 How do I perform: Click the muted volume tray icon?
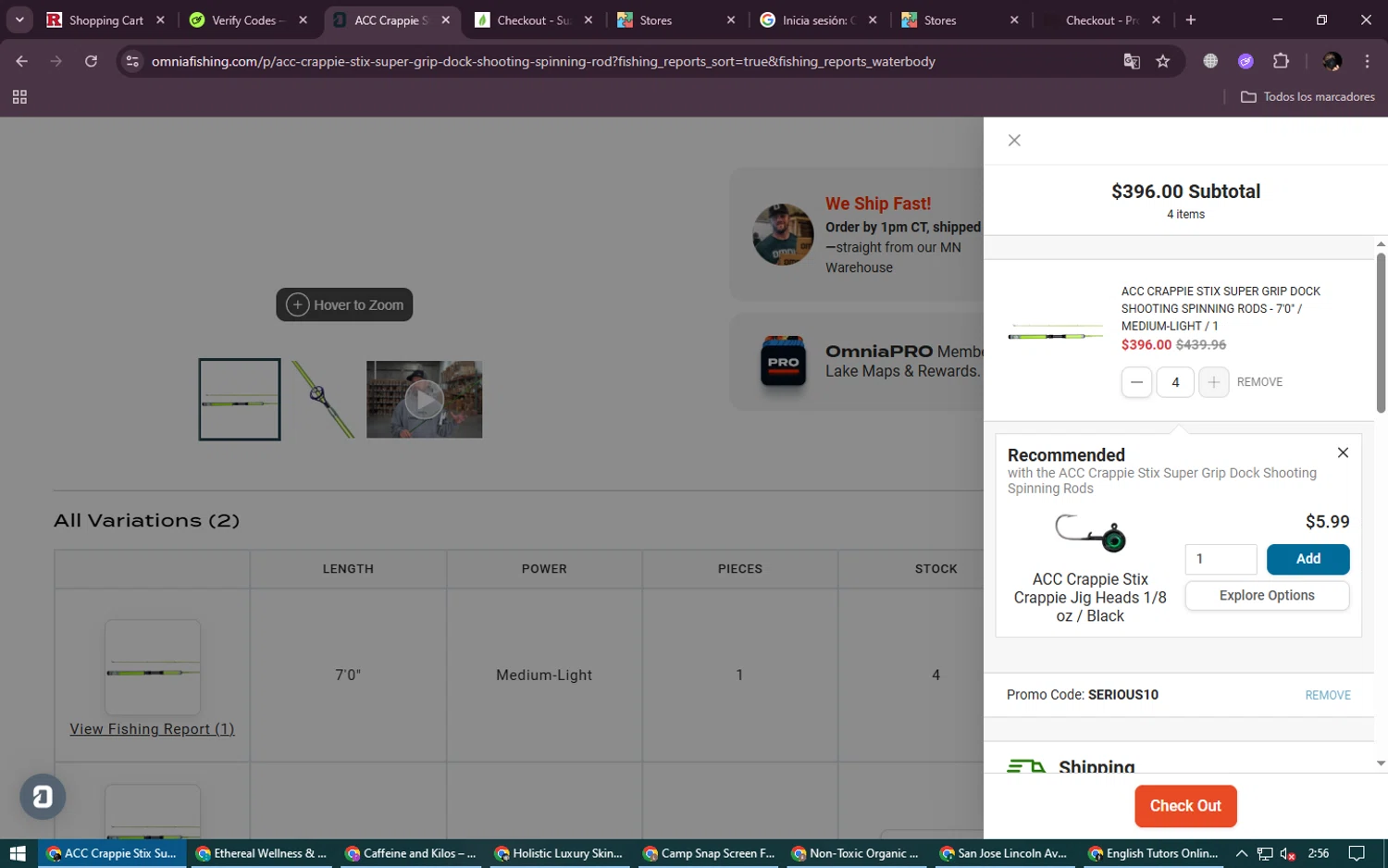pos(1287,853)
